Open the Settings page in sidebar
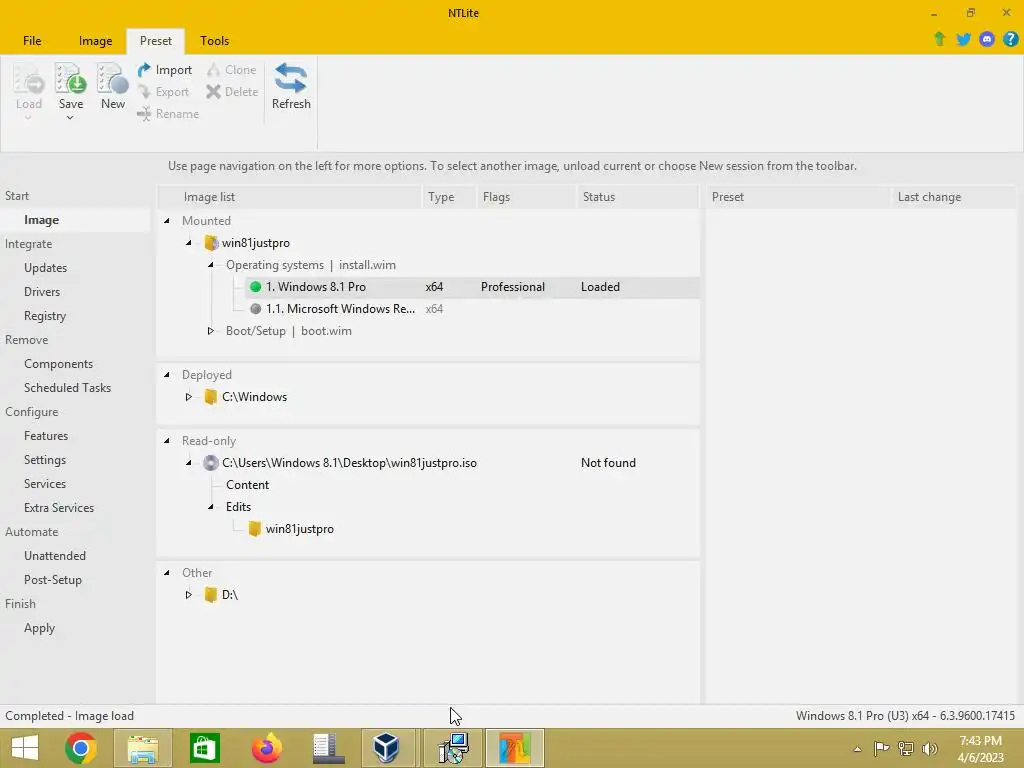 [x=44, y=460]
